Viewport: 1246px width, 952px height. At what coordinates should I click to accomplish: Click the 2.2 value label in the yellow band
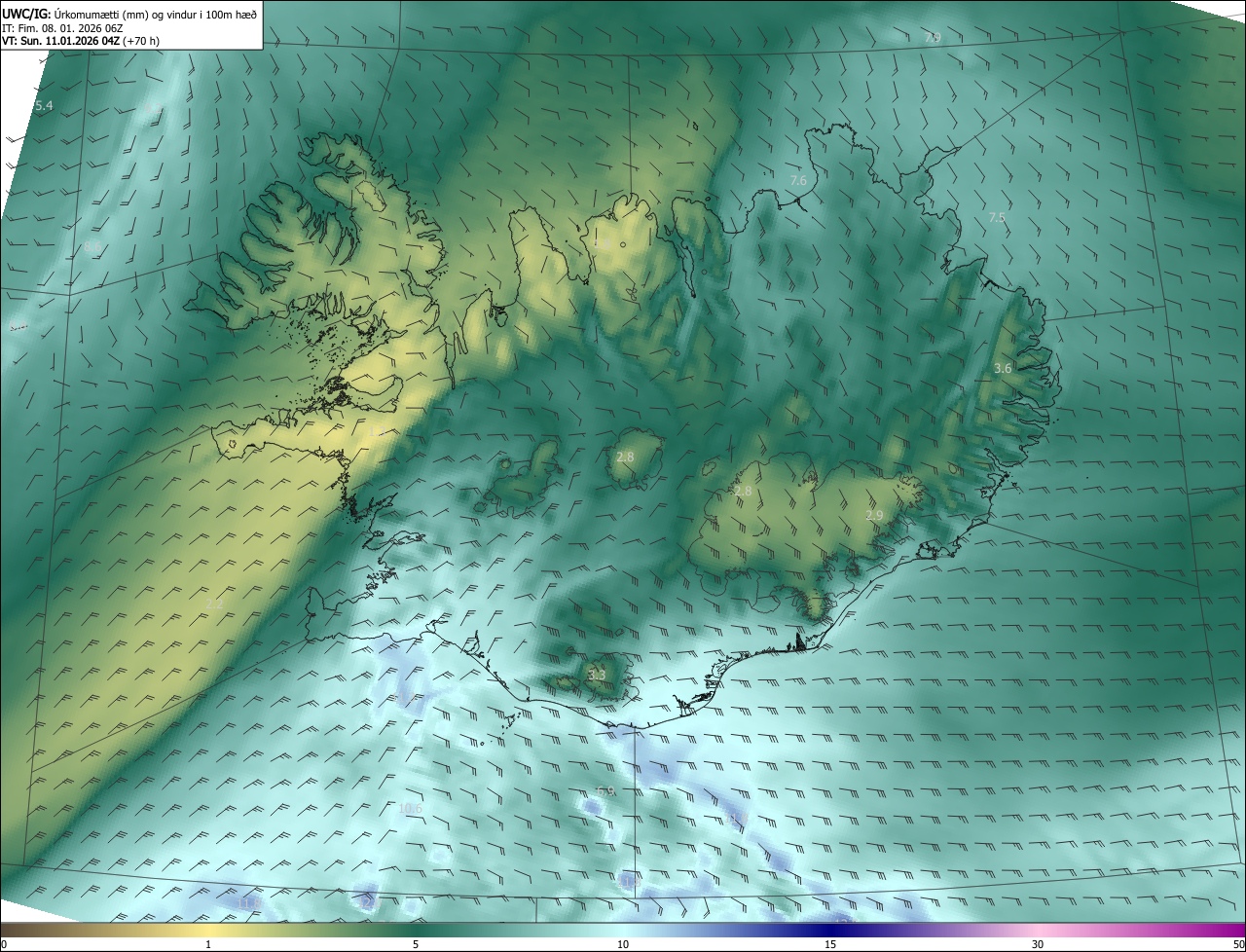(215, 604)
